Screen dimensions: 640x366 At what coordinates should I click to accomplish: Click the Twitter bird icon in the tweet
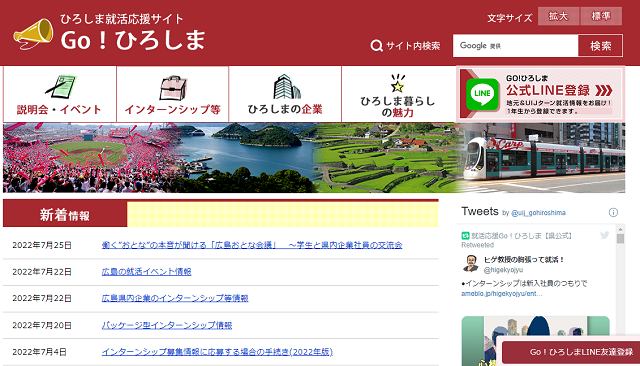point(604,235)
